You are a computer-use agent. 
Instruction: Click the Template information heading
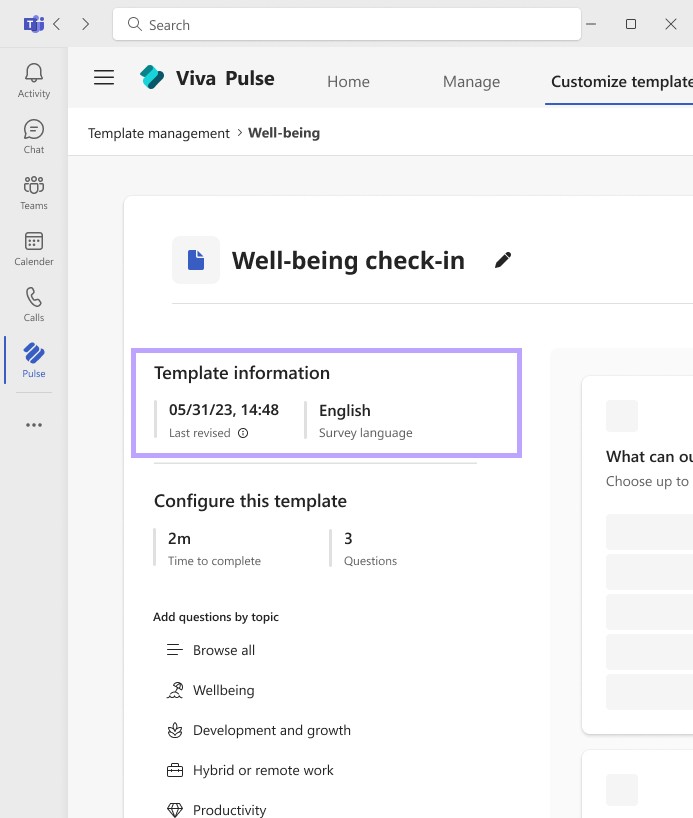[x=242, y=373]
